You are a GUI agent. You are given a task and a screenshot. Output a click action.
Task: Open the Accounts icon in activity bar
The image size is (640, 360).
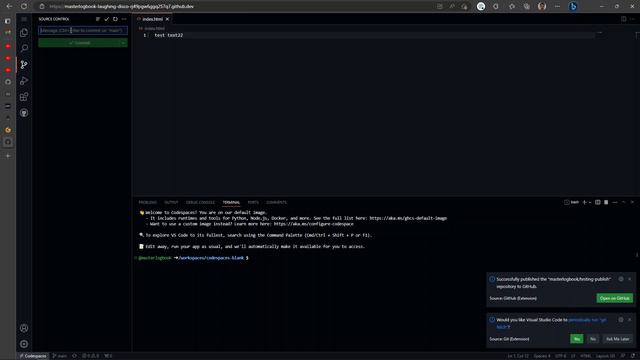point(24,328)
